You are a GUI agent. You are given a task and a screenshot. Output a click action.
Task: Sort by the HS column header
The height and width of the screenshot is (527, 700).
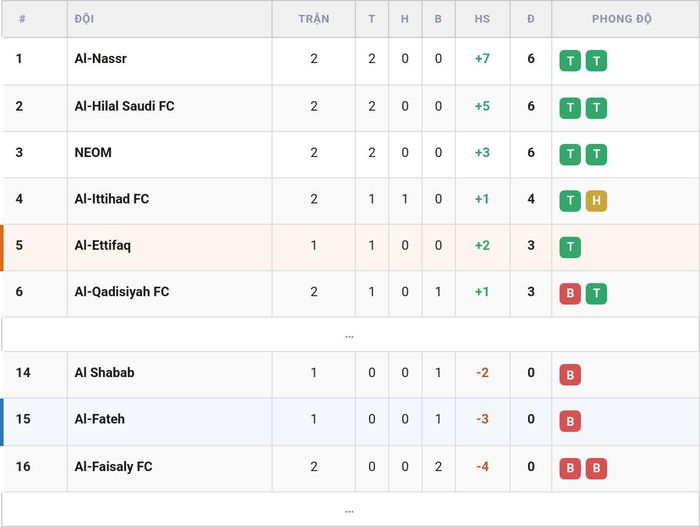tap(482, 19)
